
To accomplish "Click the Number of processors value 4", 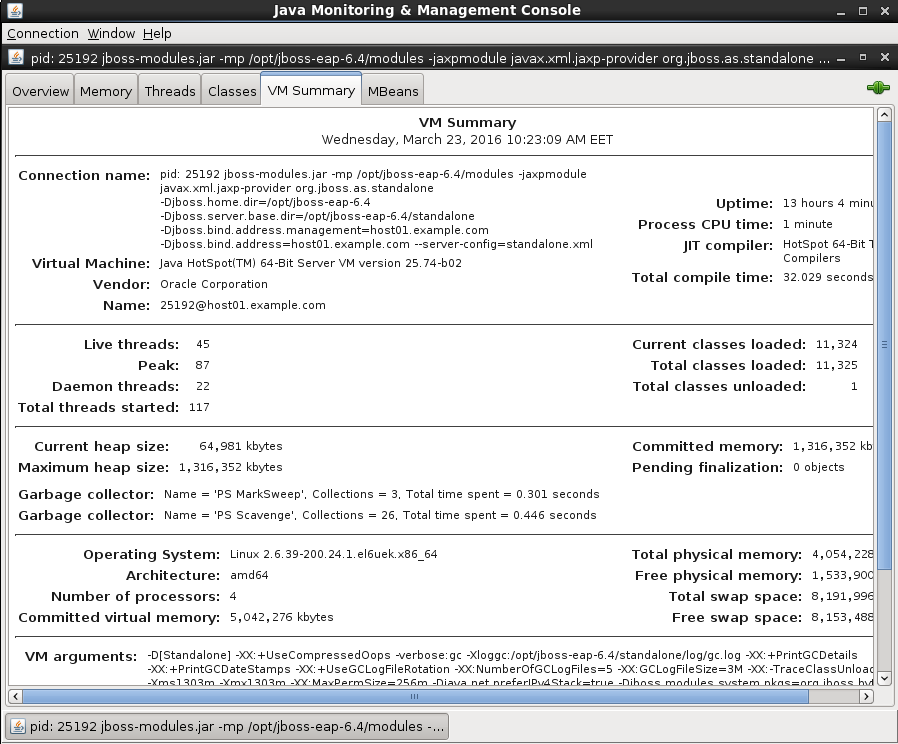I will click(233, 596).
